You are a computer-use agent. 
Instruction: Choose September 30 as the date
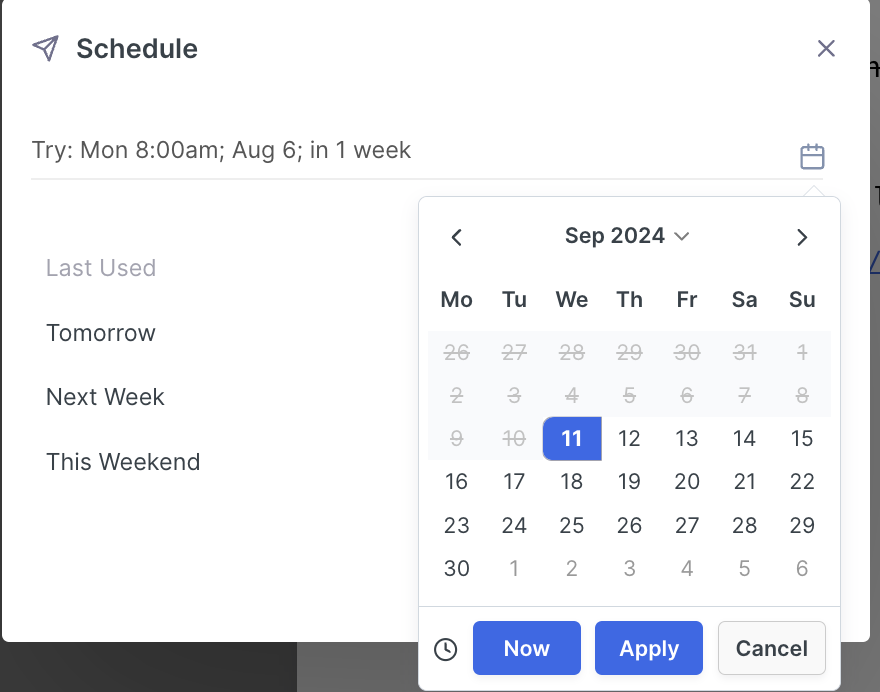point(457,569)
